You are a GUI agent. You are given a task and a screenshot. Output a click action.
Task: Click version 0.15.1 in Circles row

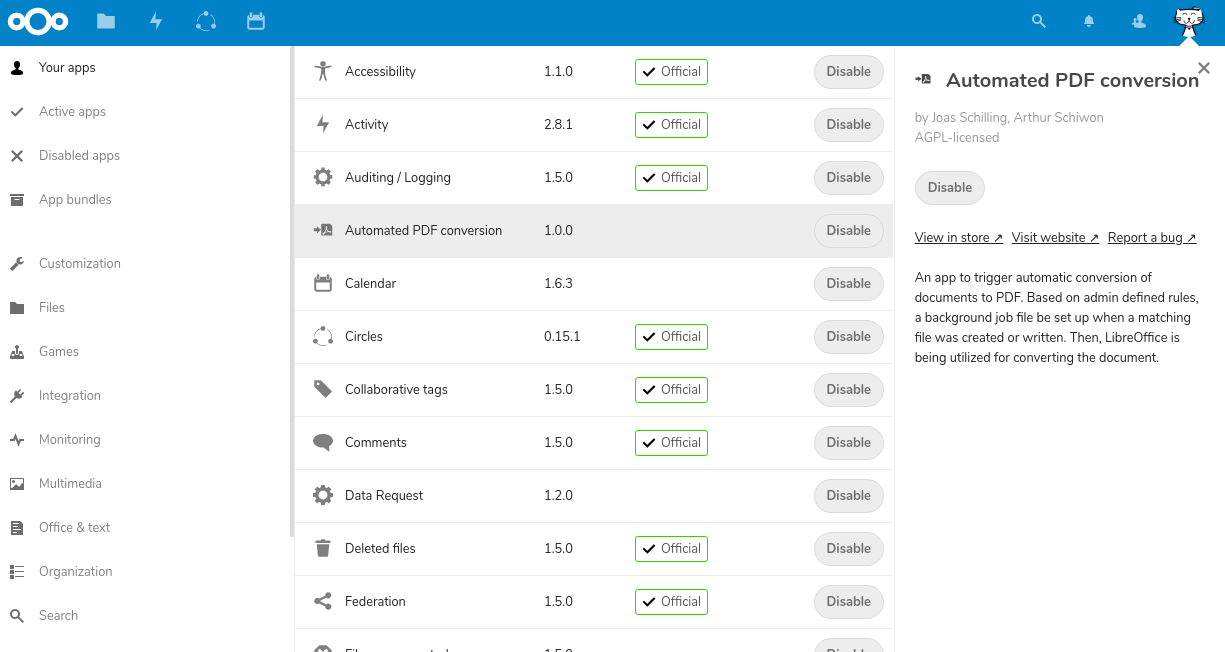click(562, 336)
